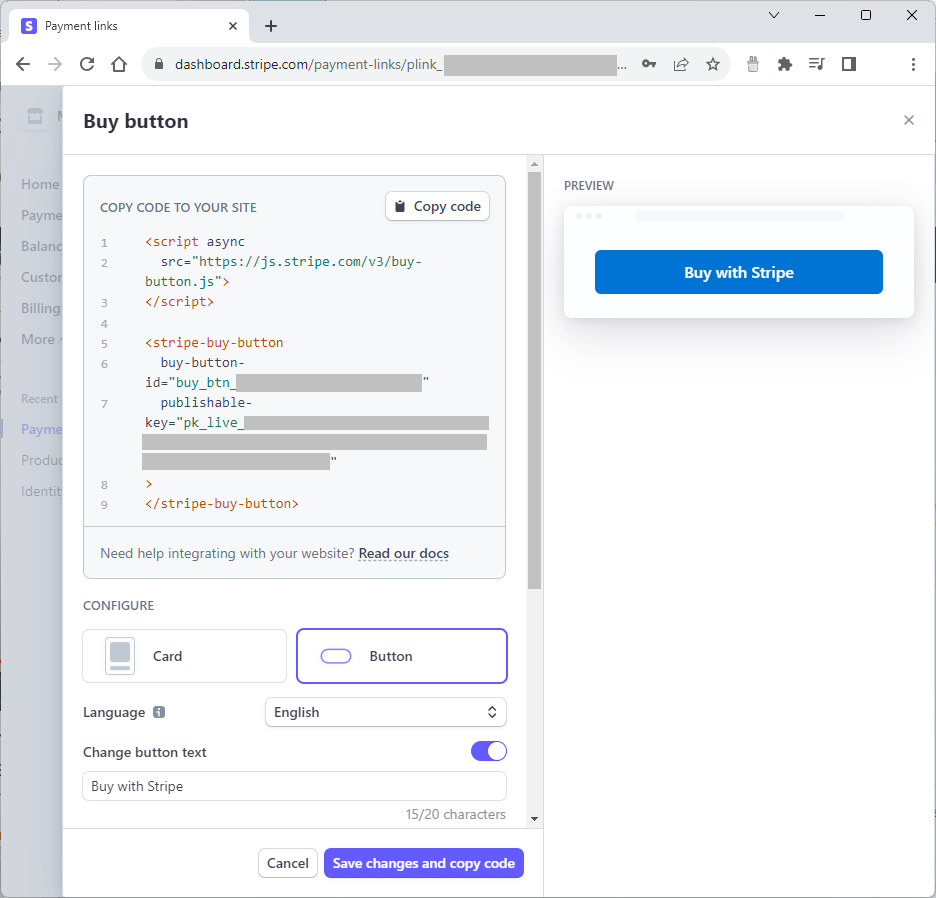Image resolution: width=936 pixels, height=898 pixels.
Task: Open the Read our docs link
Action: click(x=403, y=553)
